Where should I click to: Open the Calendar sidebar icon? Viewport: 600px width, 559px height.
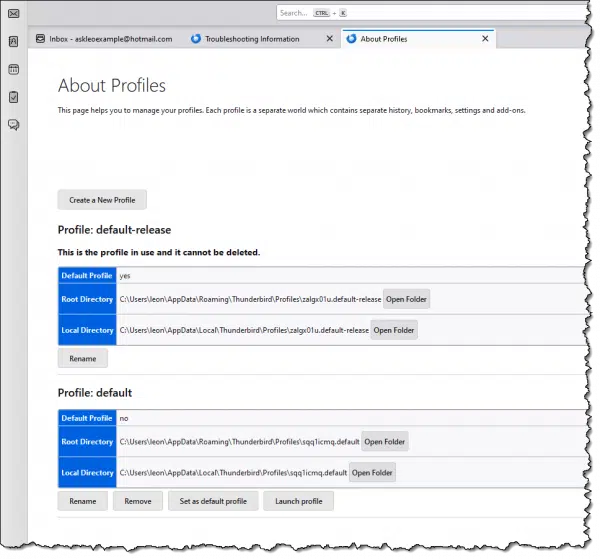pos(14,69)
